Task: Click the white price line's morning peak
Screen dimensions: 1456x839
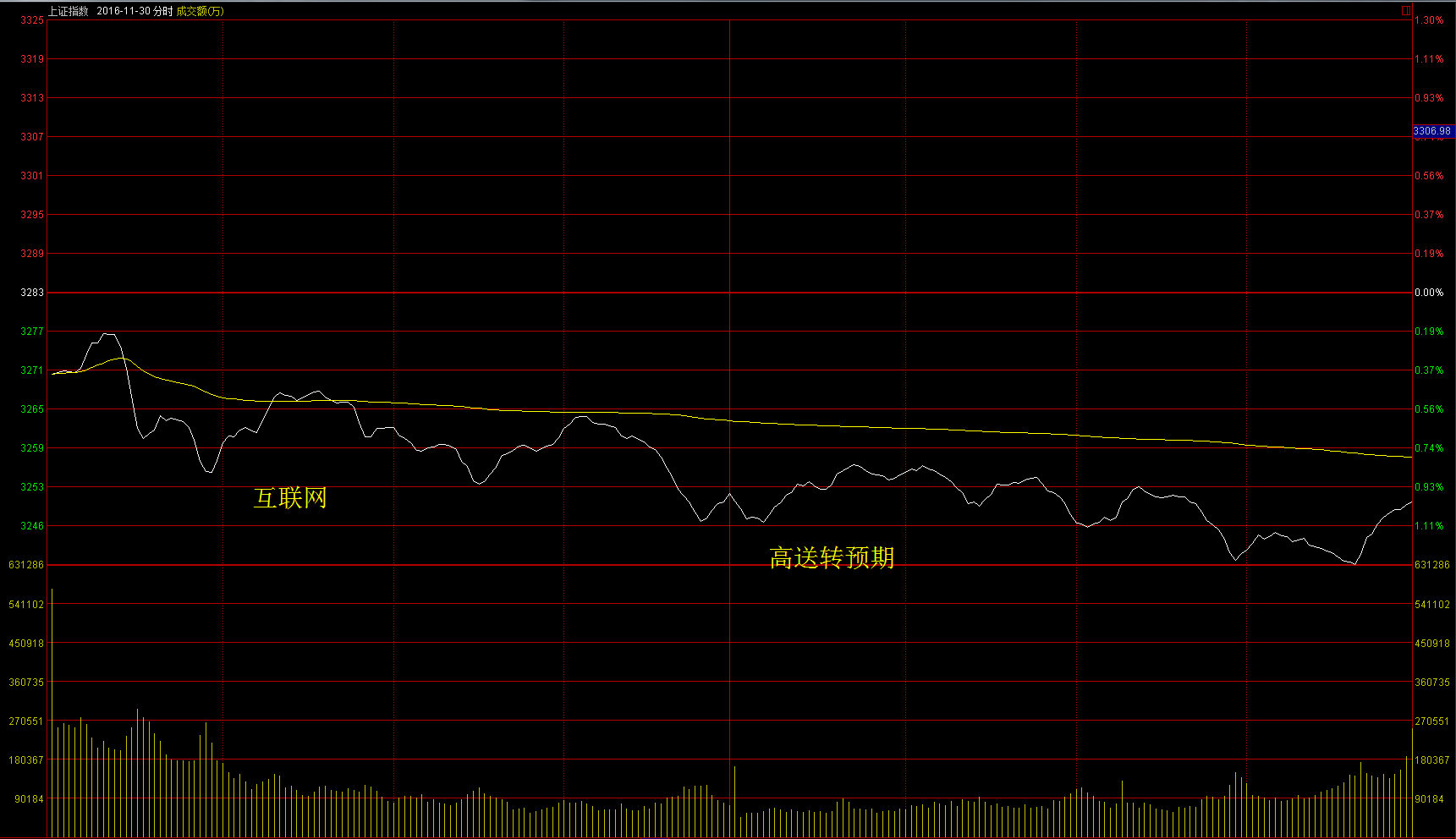Action: pyautogui.click(x=108, y=334)
